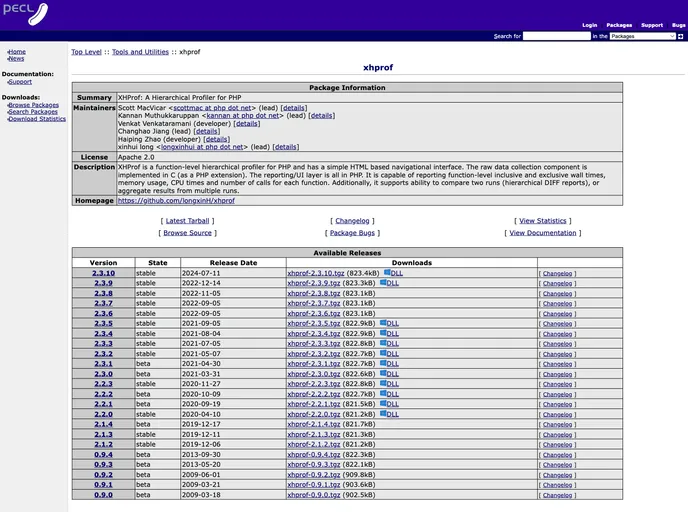
Task: Download the Windows DLL for 2.3.9
Action: [390, 283]
